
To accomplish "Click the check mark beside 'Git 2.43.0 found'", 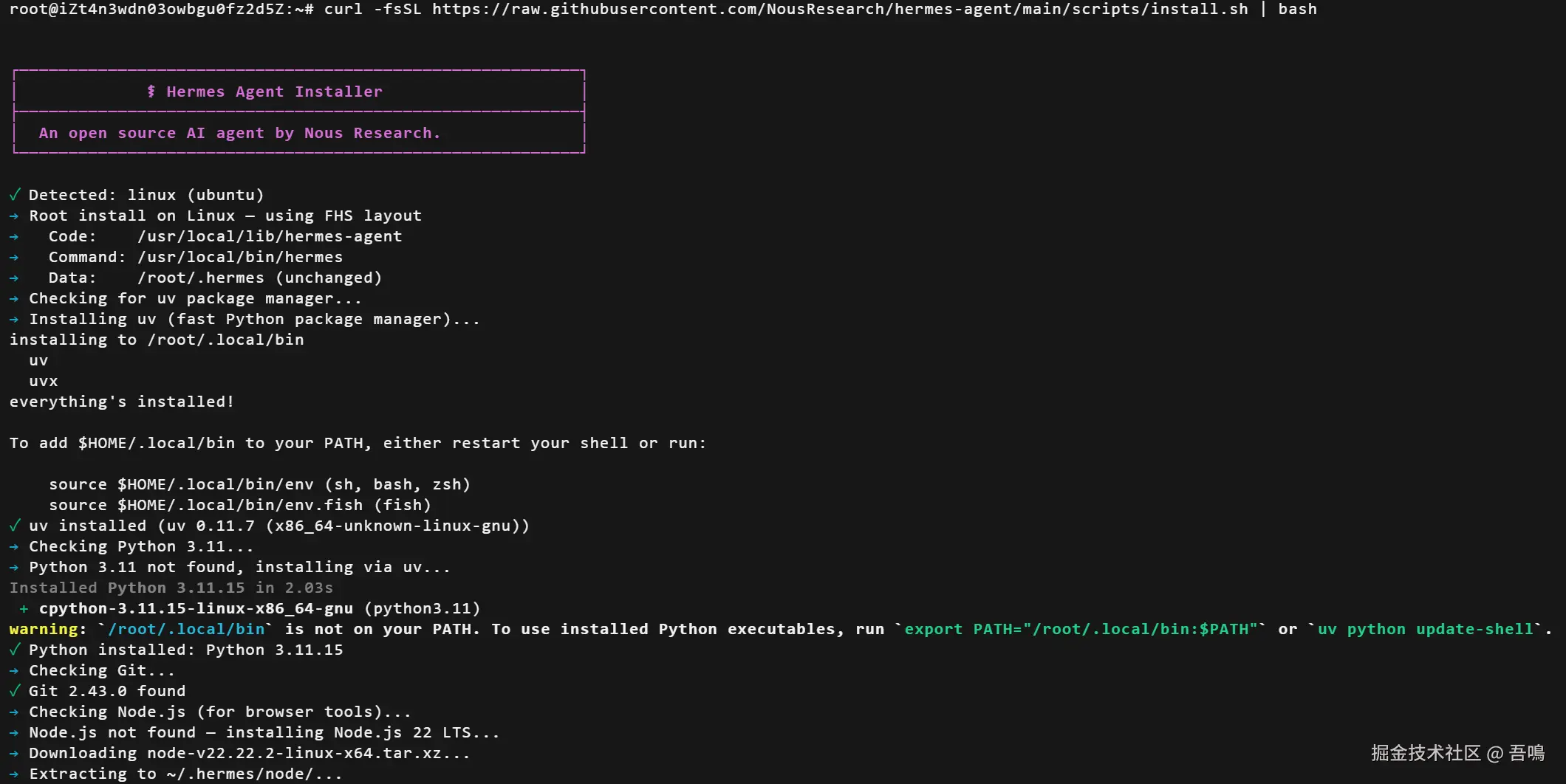I will [14, 691].
